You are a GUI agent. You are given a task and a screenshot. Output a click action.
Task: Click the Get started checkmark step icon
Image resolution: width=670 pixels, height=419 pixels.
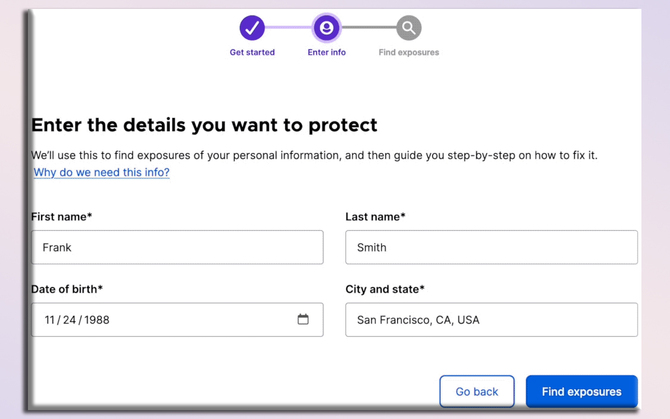point(252,28)
